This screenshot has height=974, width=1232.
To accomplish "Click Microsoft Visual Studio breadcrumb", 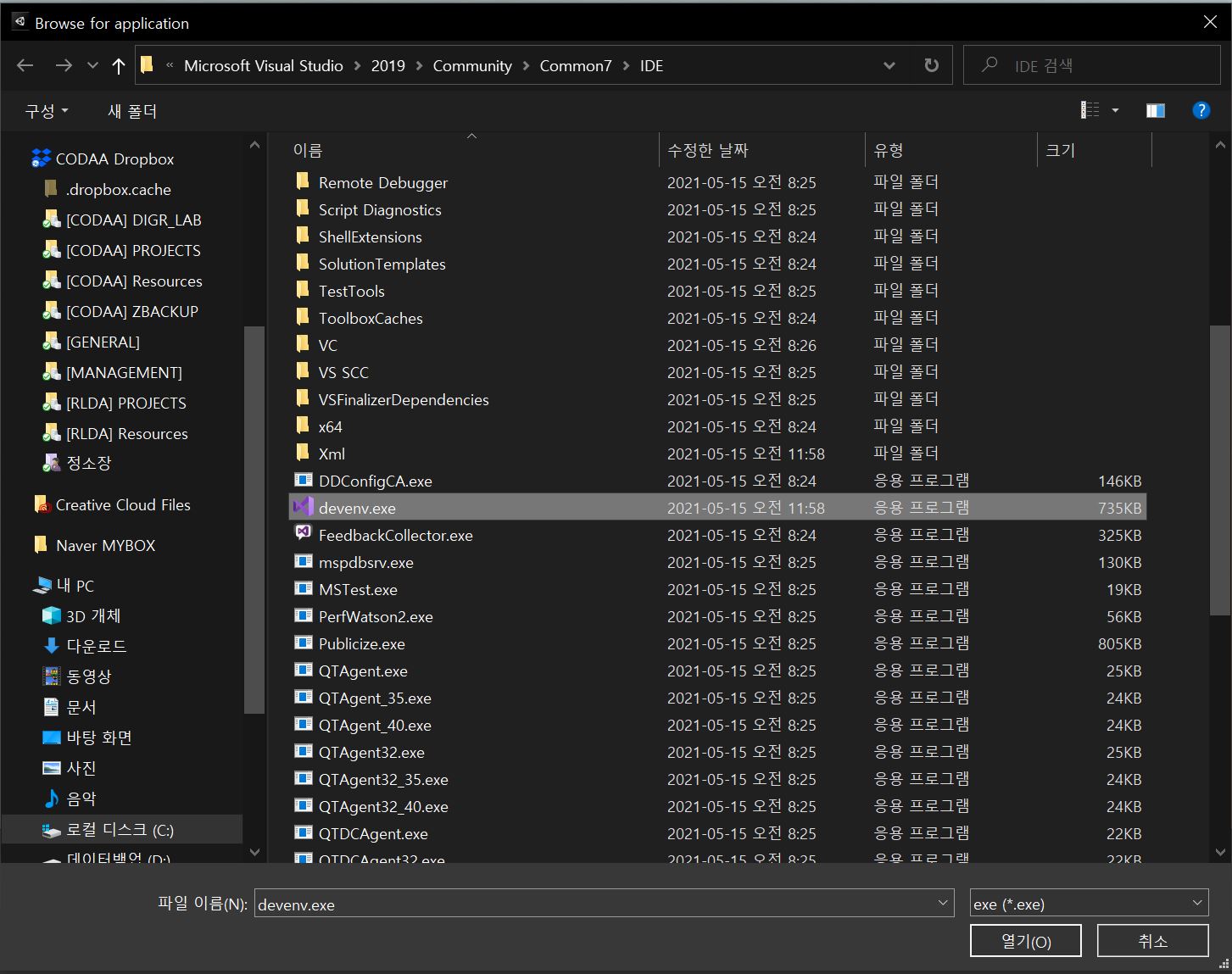I will (264, 65).
